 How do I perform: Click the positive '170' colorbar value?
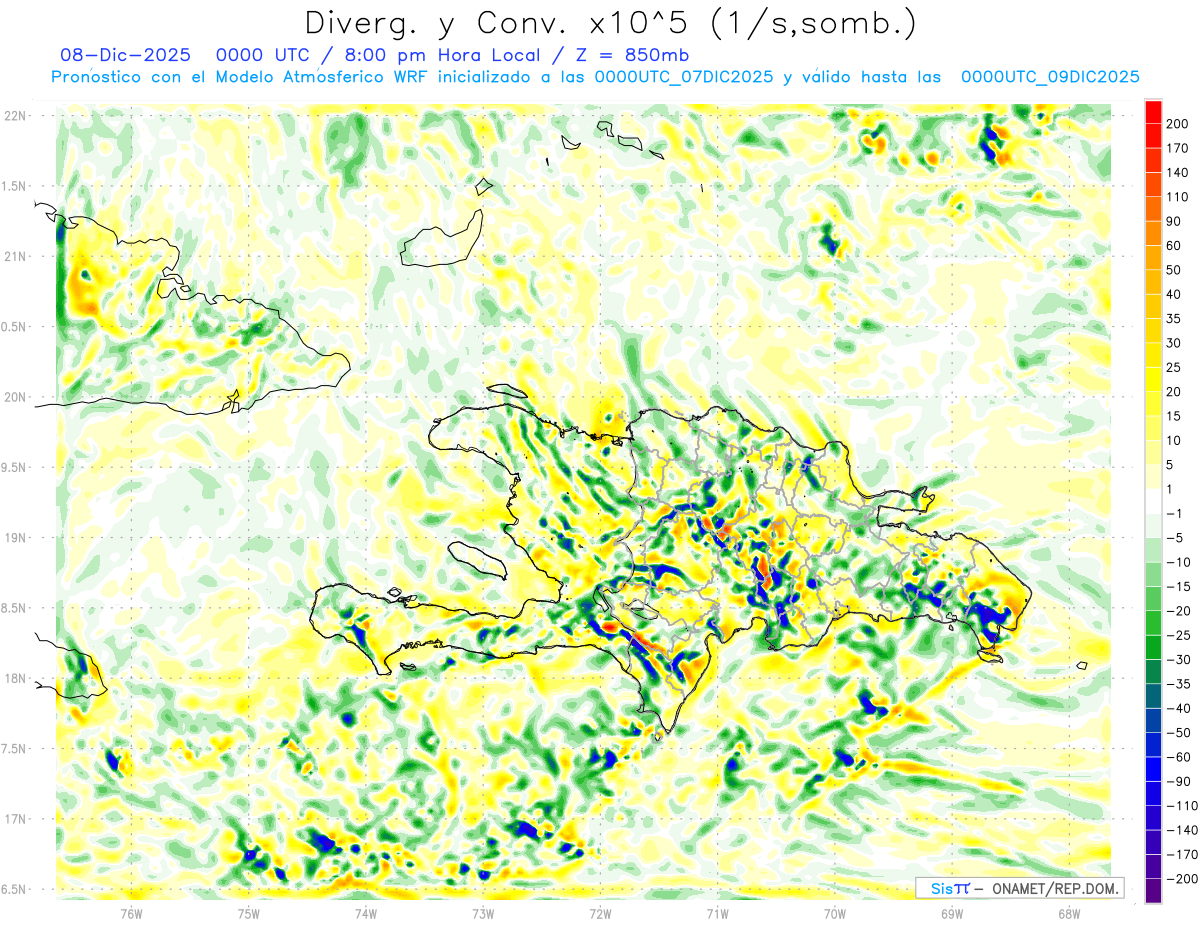tap(1178, 148)
